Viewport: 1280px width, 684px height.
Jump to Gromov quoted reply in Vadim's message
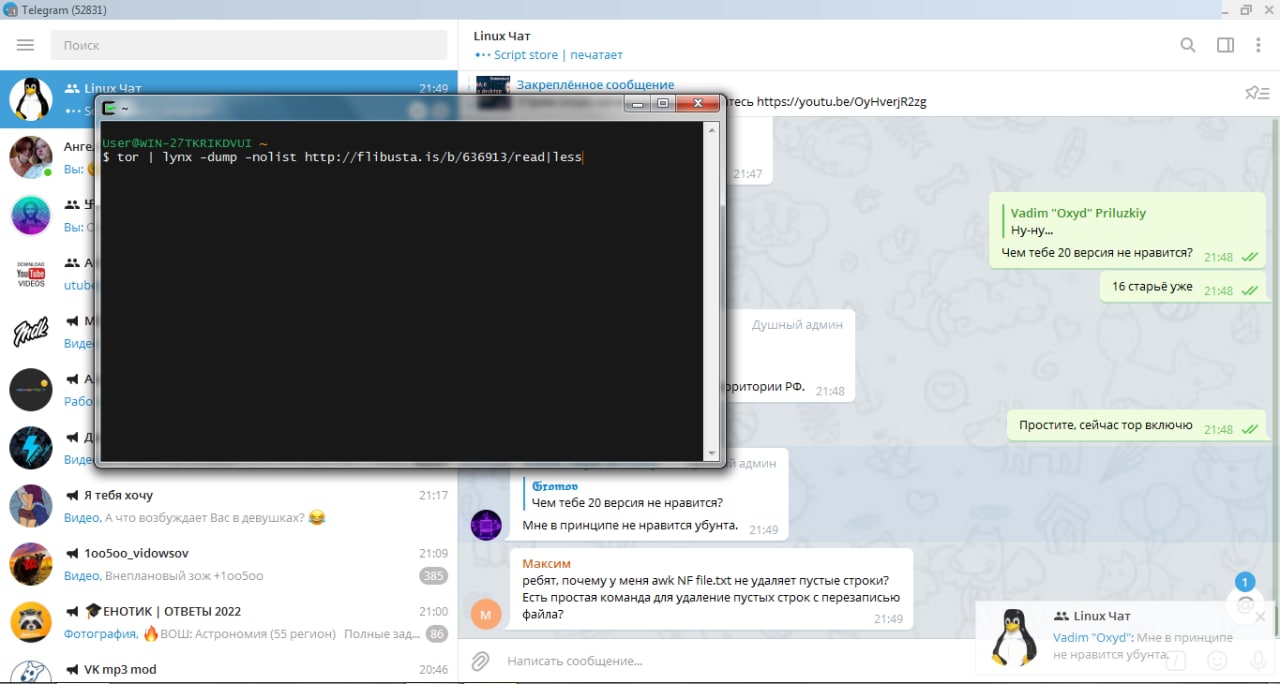point(628,493)
